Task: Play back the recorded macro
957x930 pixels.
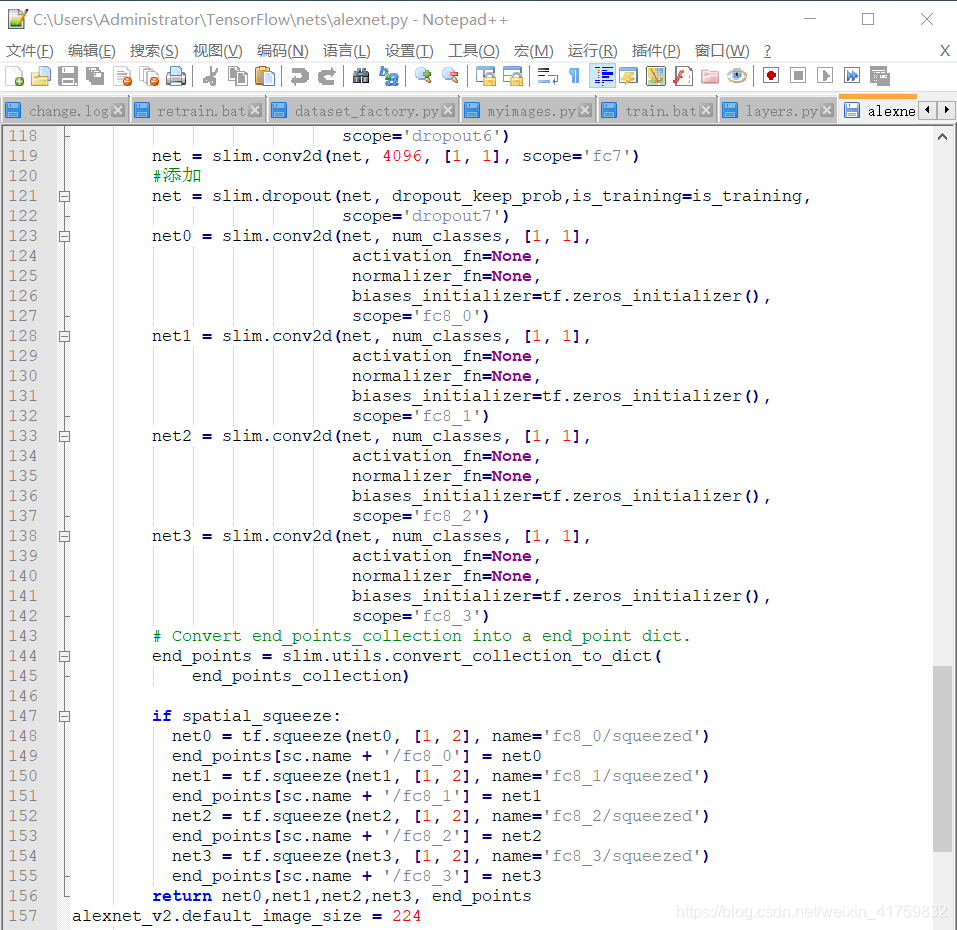Action: (824, 75)
